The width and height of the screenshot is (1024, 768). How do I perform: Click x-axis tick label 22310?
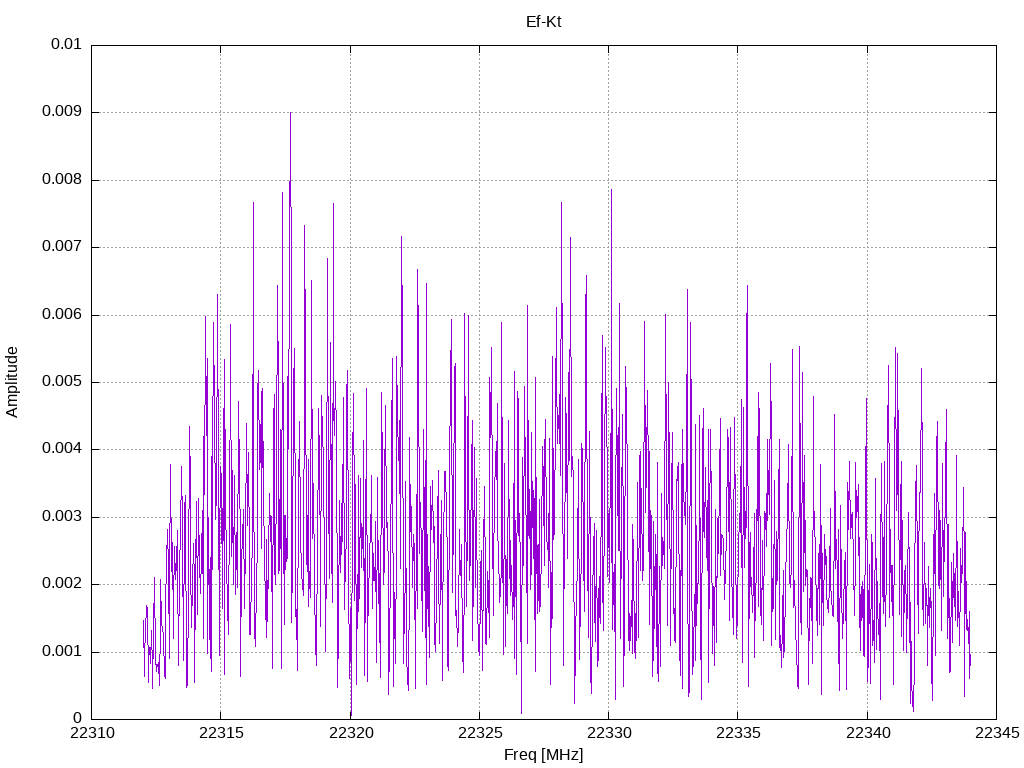92,733
